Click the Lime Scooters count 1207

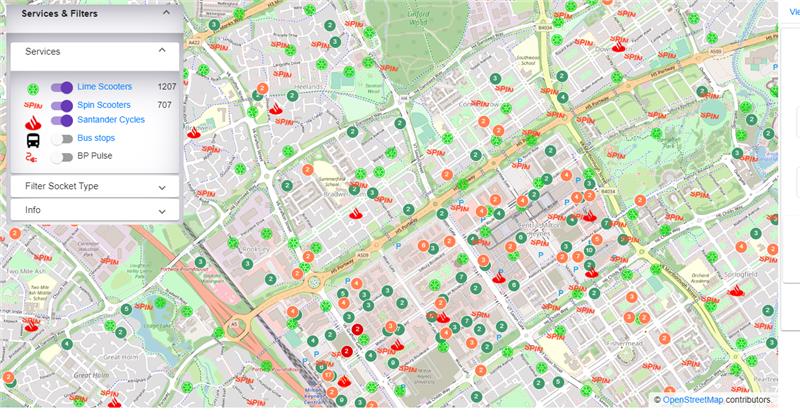coord(167,87)
